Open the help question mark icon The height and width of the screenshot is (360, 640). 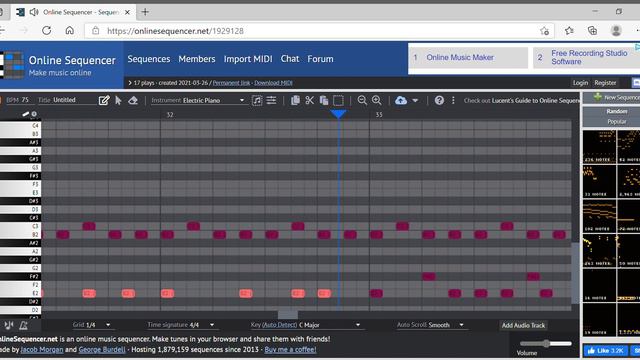439,100
